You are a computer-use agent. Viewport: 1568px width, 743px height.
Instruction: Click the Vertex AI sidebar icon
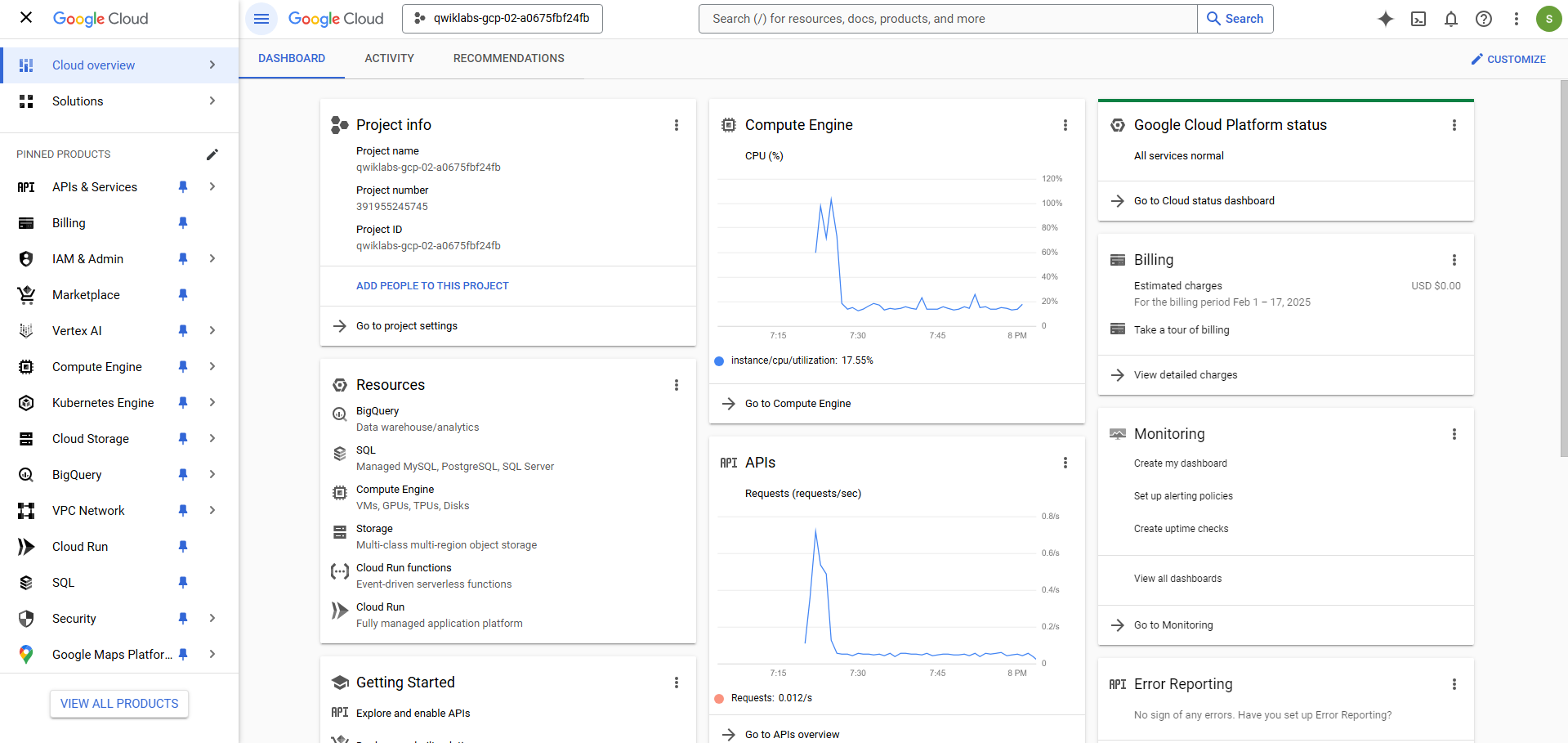26,331
